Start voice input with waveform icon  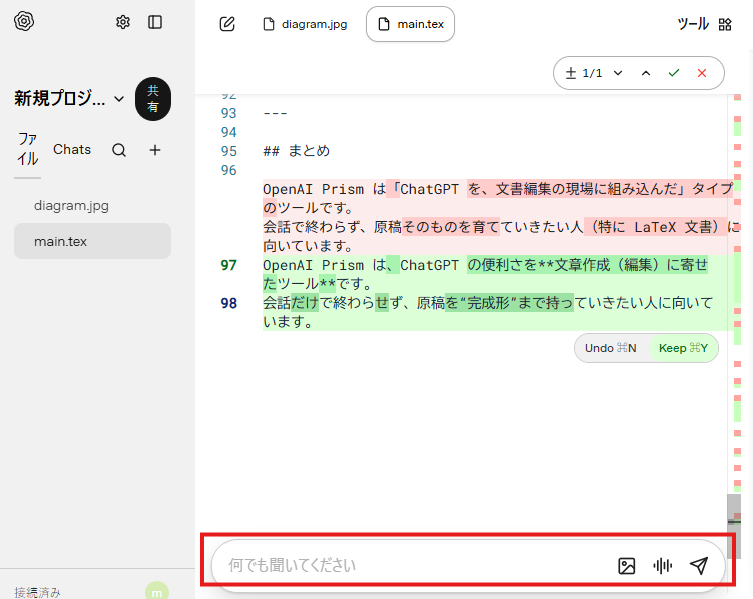click(662, 566)
